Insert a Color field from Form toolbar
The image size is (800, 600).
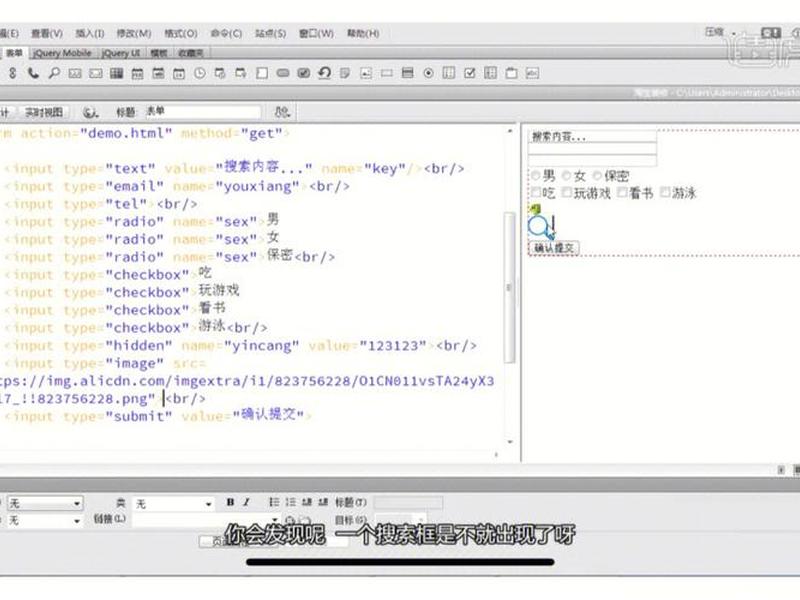(117, 73)
